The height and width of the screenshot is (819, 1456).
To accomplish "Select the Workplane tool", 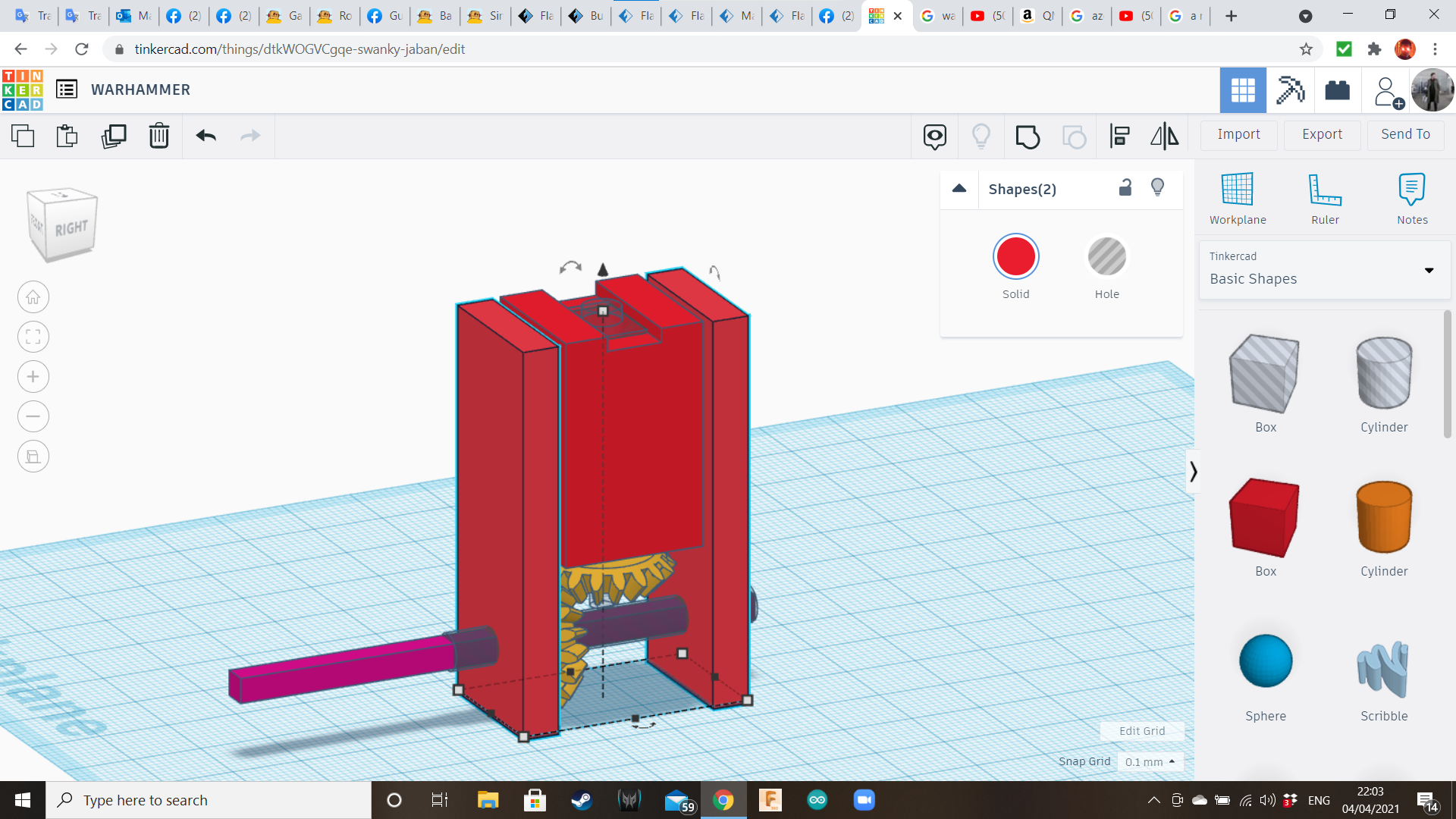I will [1237, 197].
